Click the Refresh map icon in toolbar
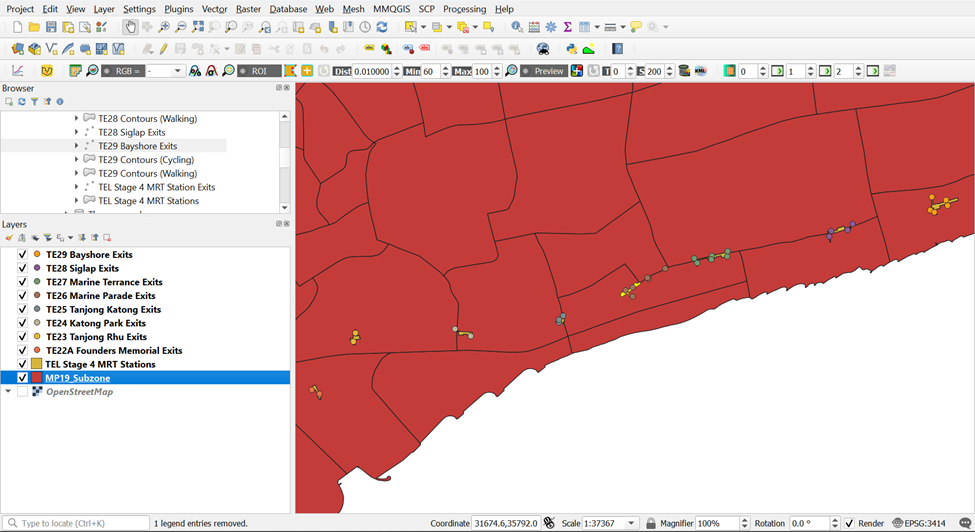The image size is (975, 532). pyautogui.click(x=382, y=27)
